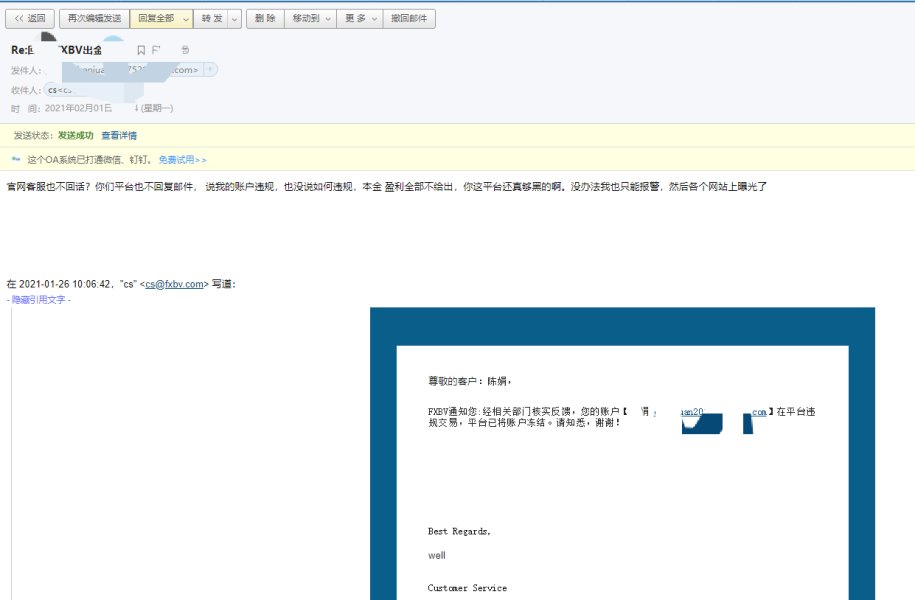The width and height of the screenshot is (915, 600).
Task: Click the Best Regards, line
Action: (x=459, y=531)
